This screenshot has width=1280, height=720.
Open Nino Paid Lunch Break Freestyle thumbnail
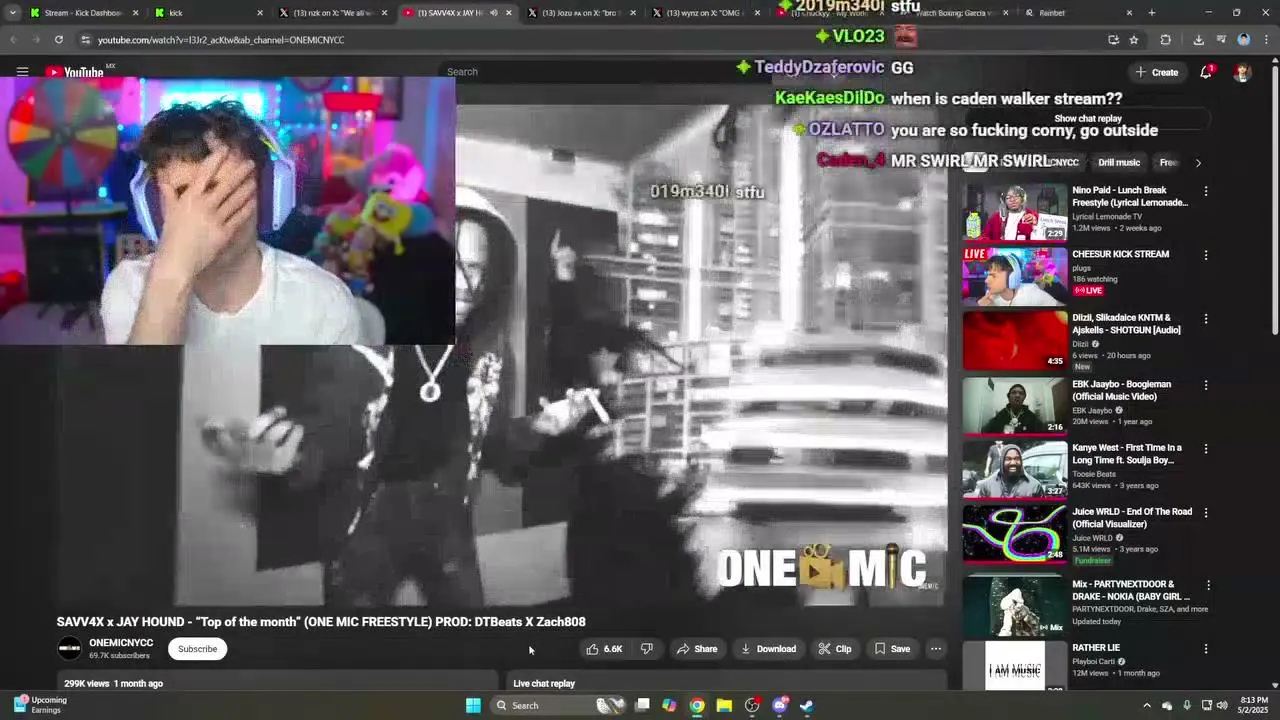pyautogui.click(x=1015, y=212)
